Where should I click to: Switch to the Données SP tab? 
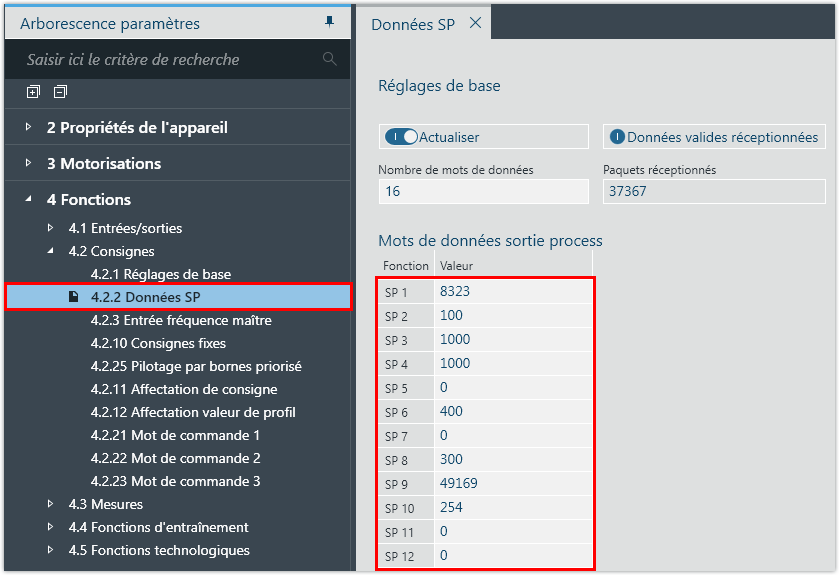pyautogui.click(x=412, y=24)
